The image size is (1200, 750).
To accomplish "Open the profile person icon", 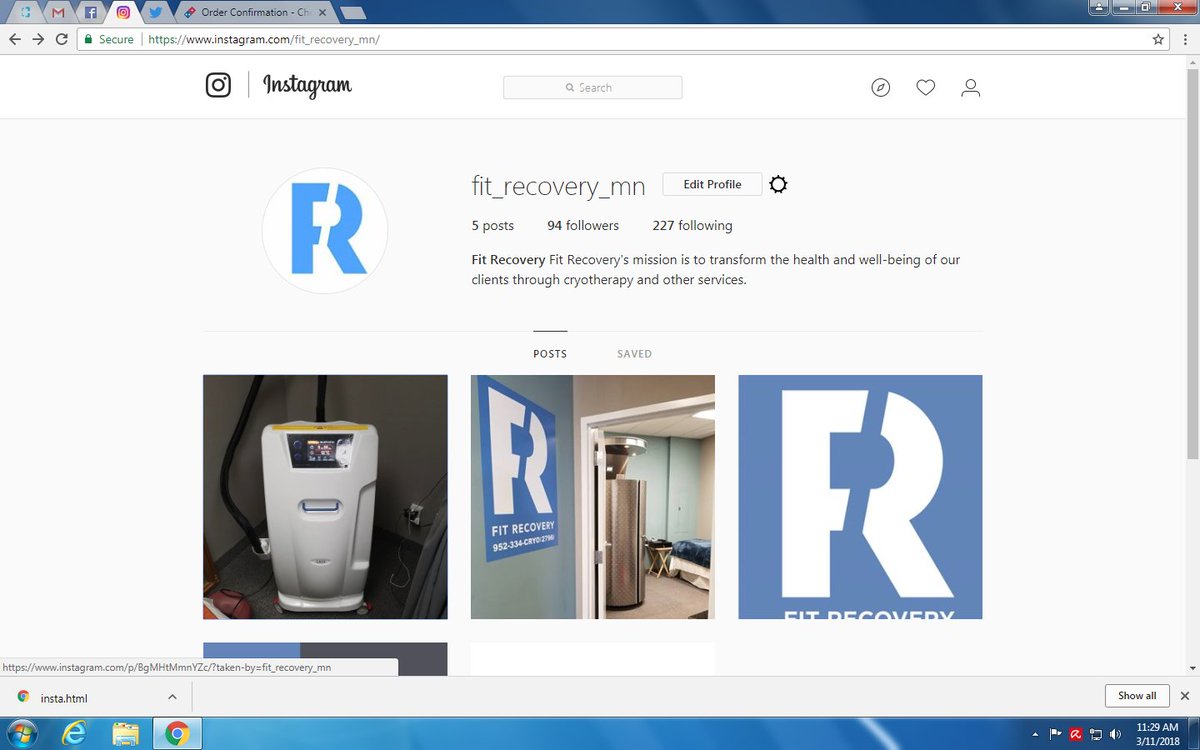I will pos(970,88).
